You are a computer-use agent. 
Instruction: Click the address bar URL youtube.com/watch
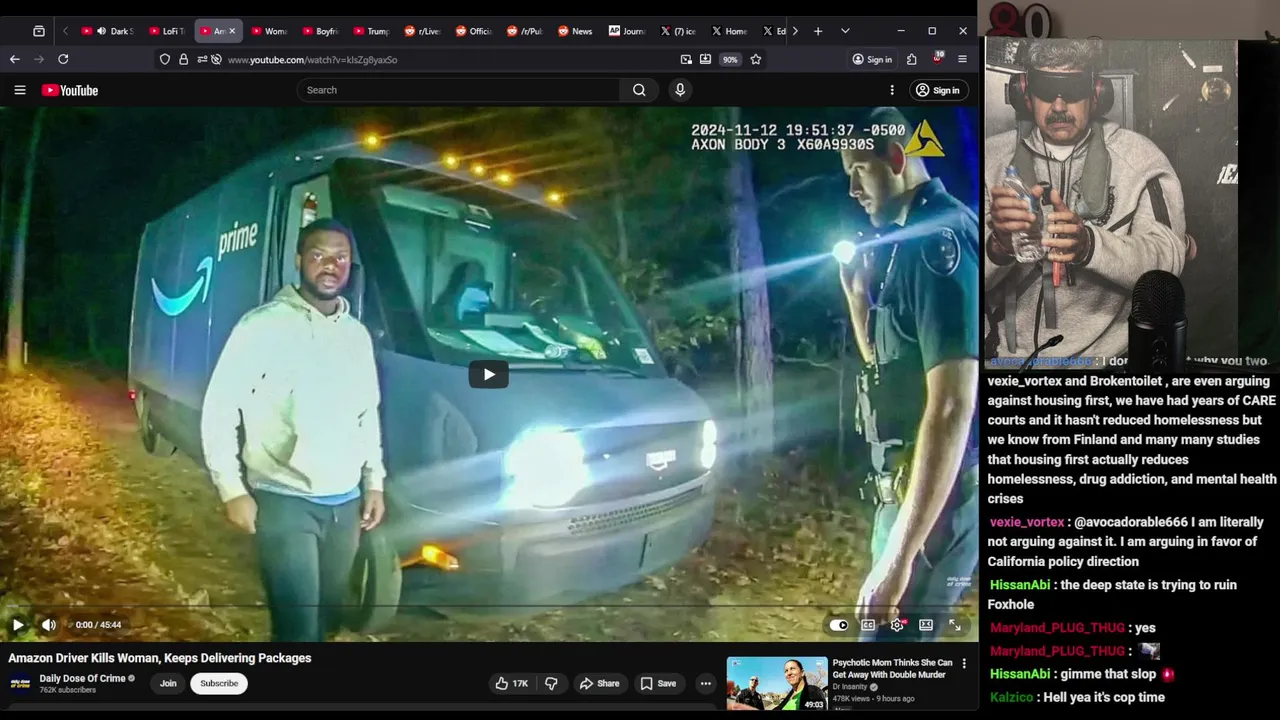(312, 60)
